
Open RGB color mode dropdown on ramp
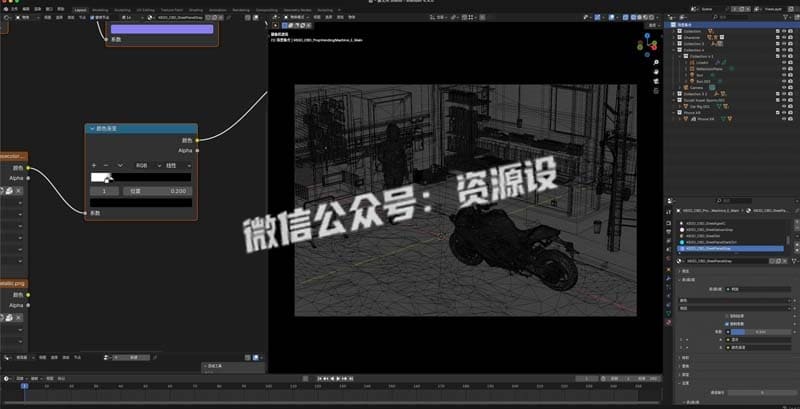[x=148, y=166]
